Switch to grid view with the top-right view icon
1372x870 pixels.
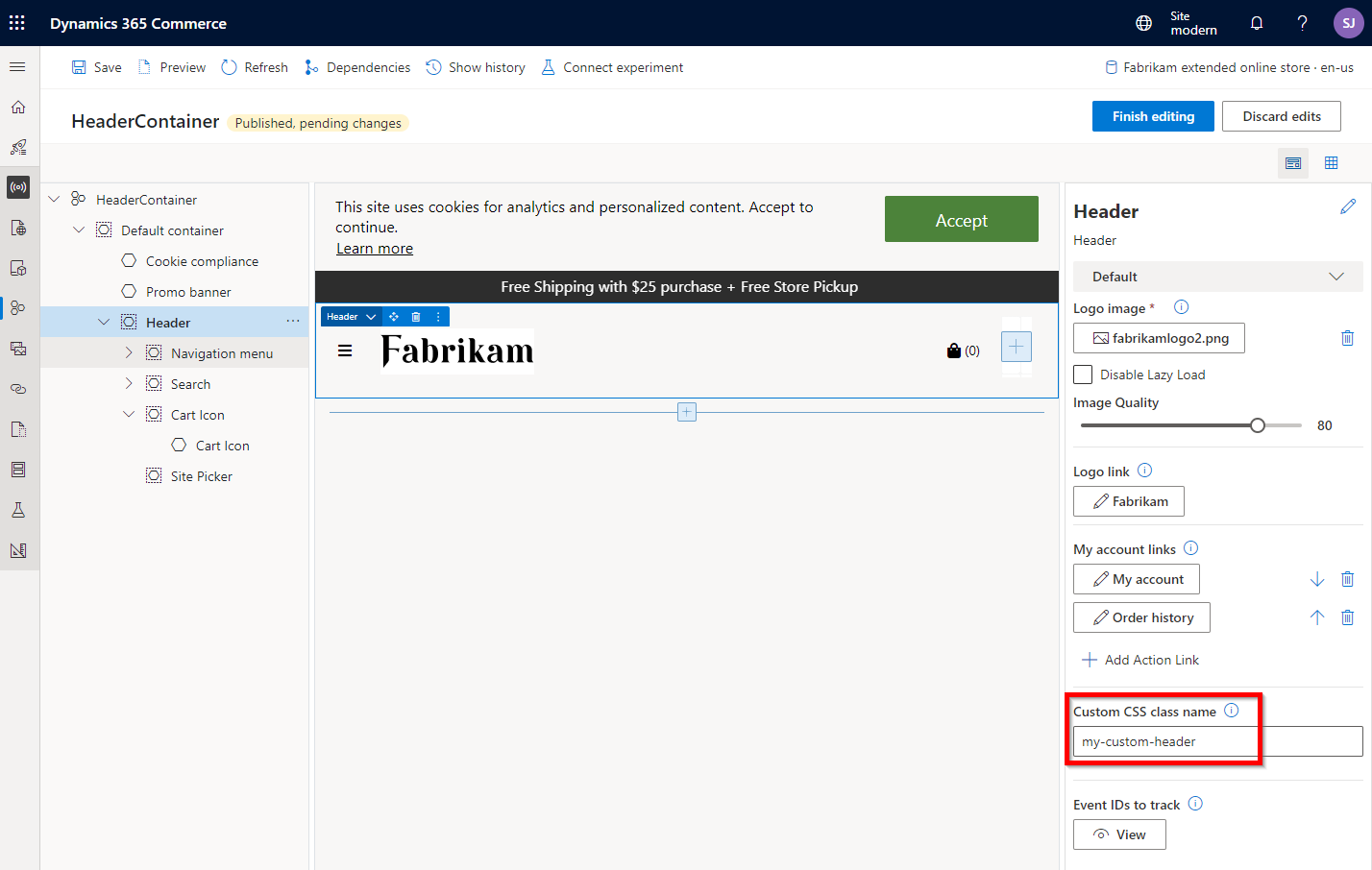pos(1331,162)
